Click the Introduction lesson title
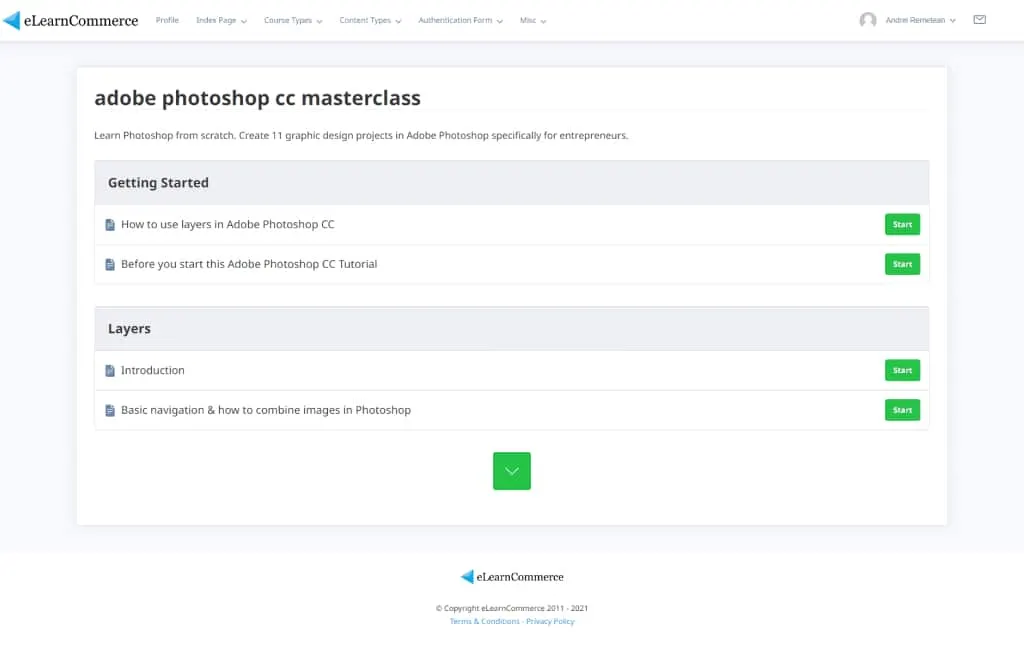The image size is (1024, 654). (x=152, y=370)
